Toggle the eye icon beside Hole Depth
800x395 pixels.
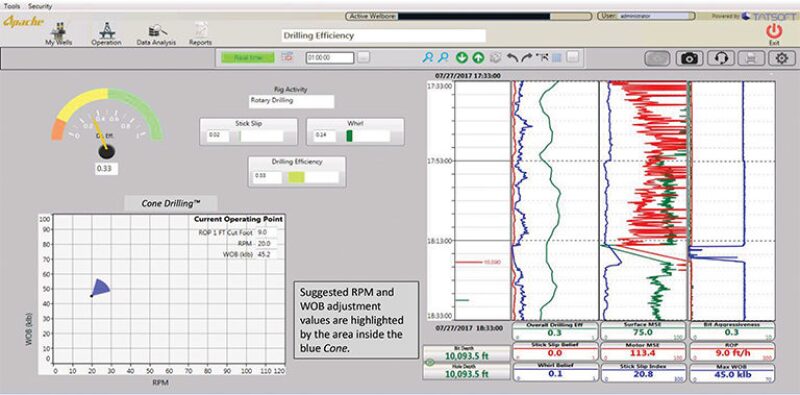pyautogui.click(x=430, y=363)
